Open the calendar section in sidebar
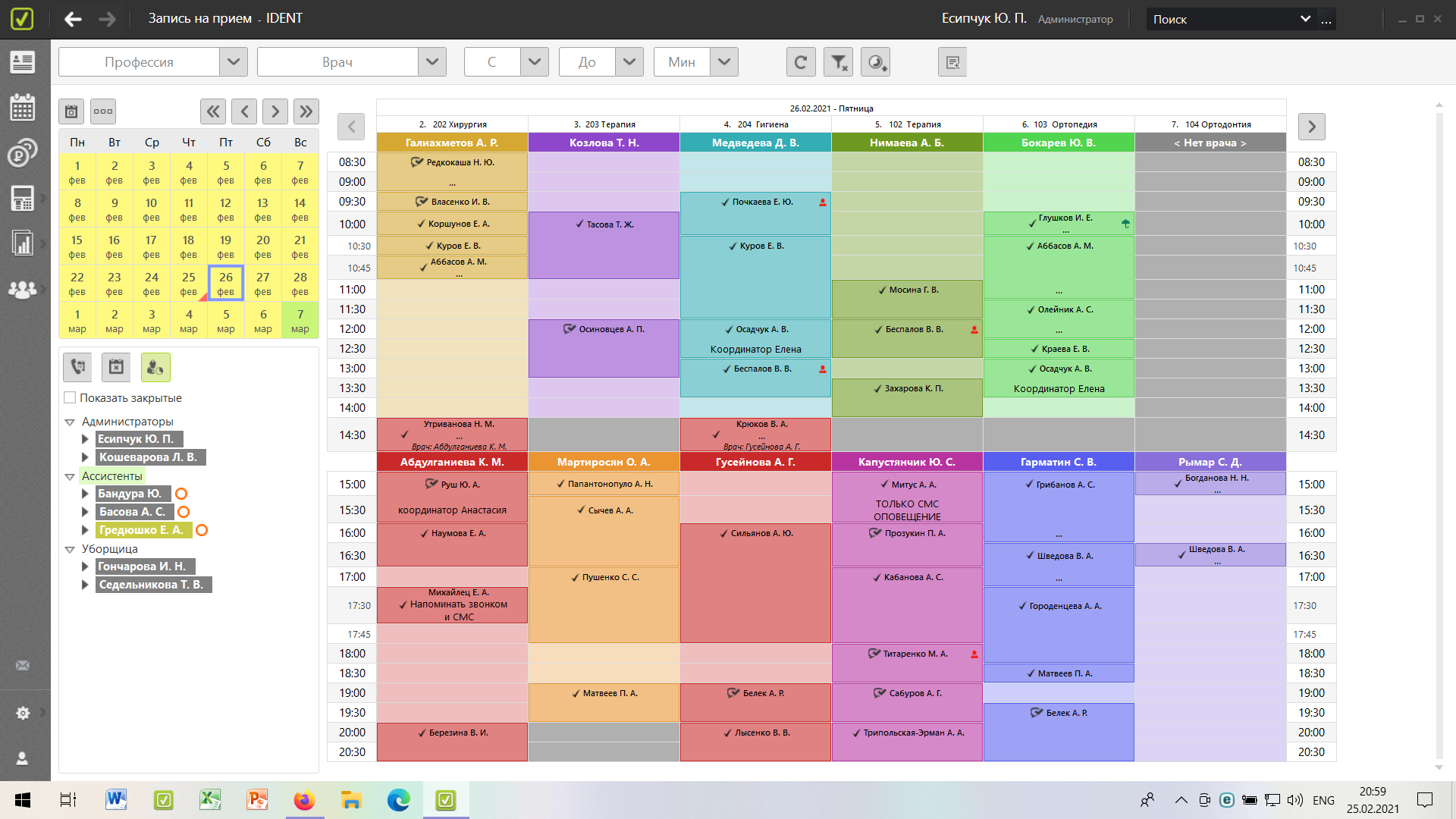1456x819 pixels. coord(23,108)
